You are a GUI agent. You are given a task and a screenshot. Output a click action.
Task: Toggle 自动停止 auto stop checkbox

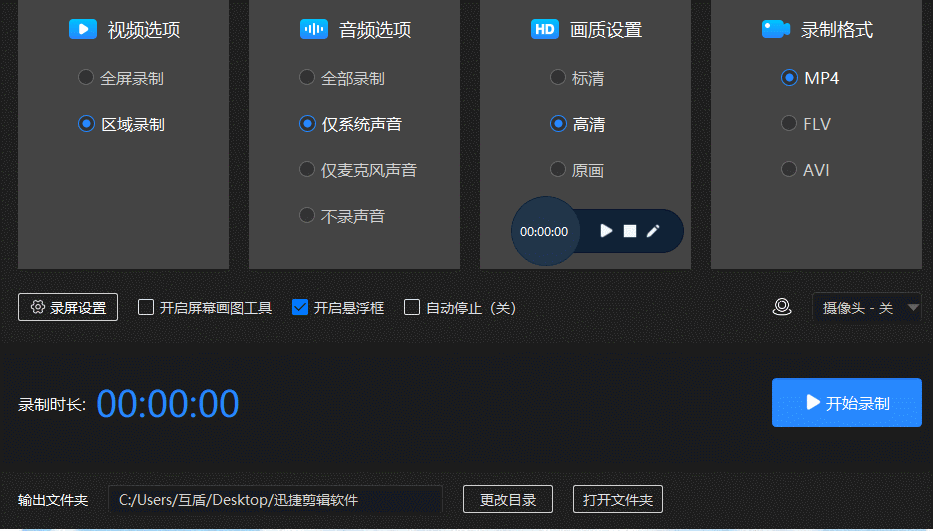pyautogui.click(x=412, y=307)
